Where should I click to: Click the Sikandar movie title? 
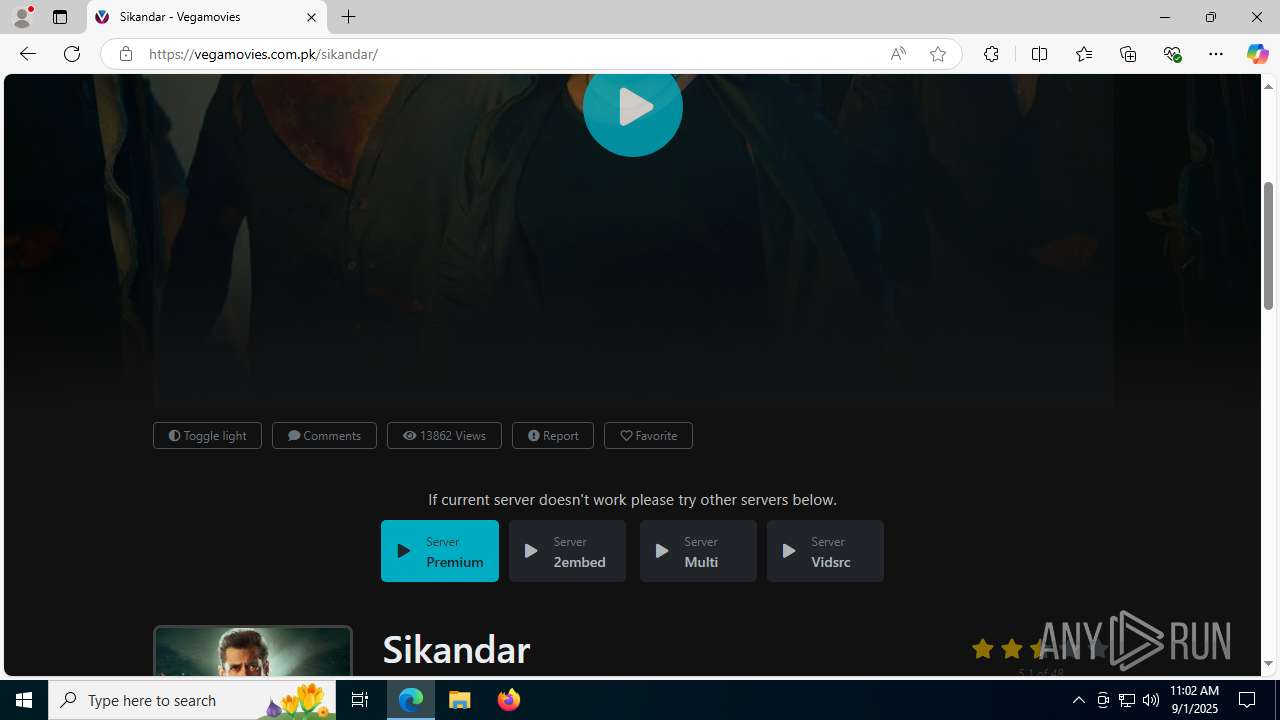click(456, 650)
